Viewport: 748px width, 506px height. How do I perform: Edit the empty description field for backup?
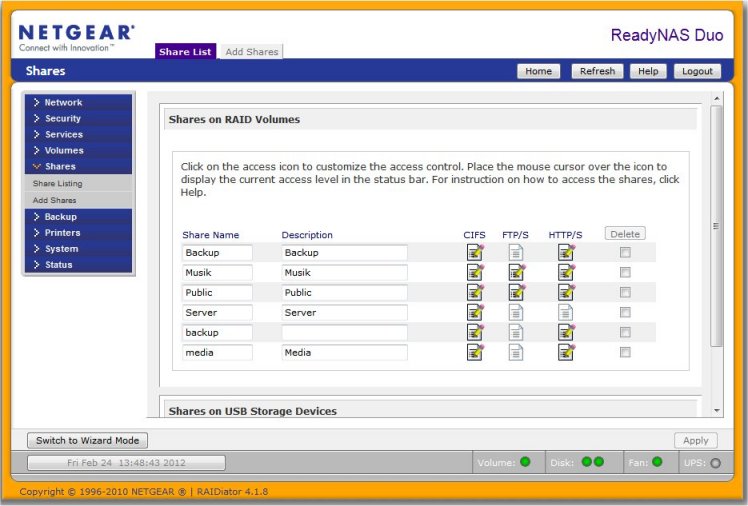click(x=344, y=332)
